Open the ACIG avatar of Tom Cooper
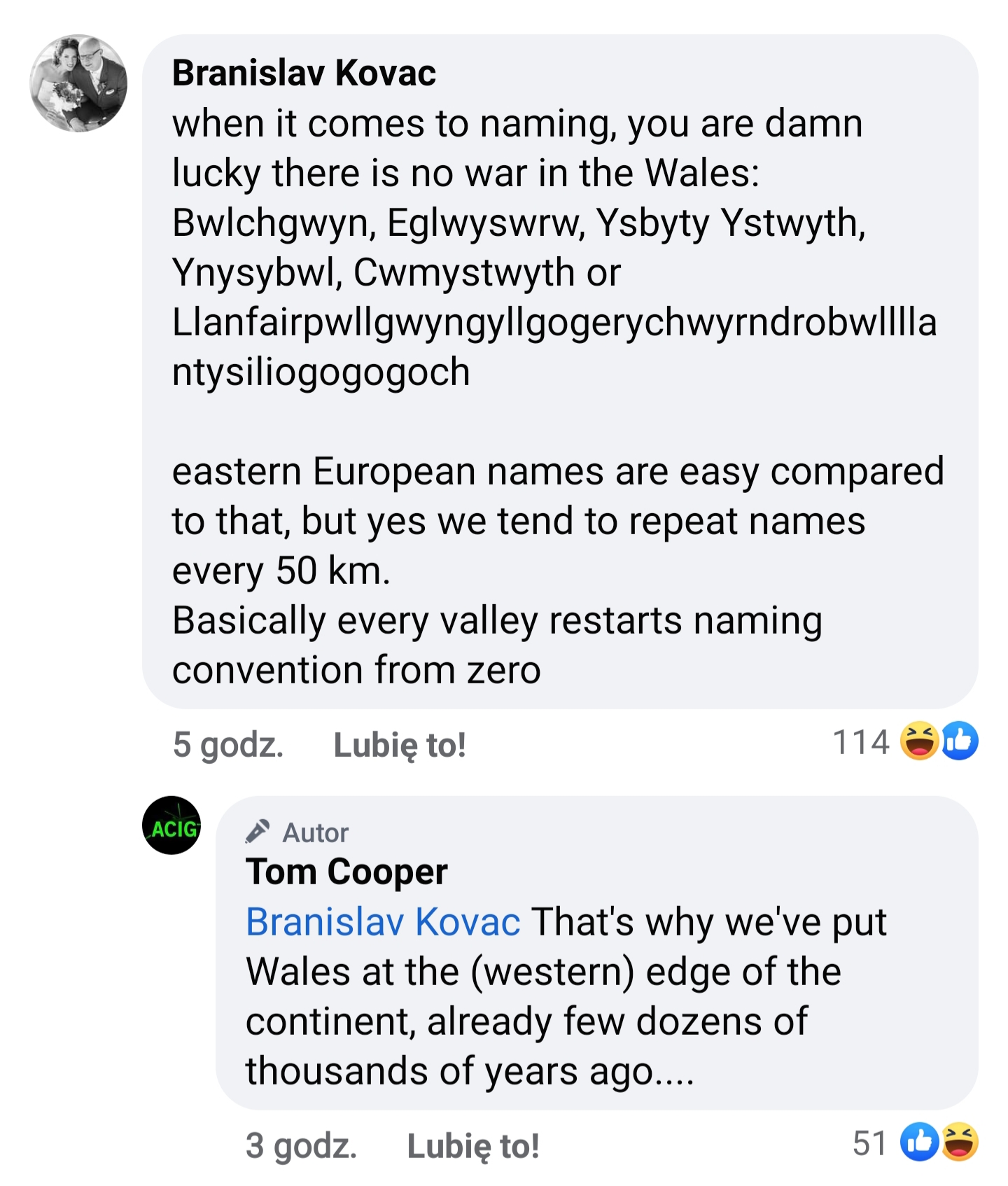This screenshot has width=1008, height=1186. tap(172, 825)
